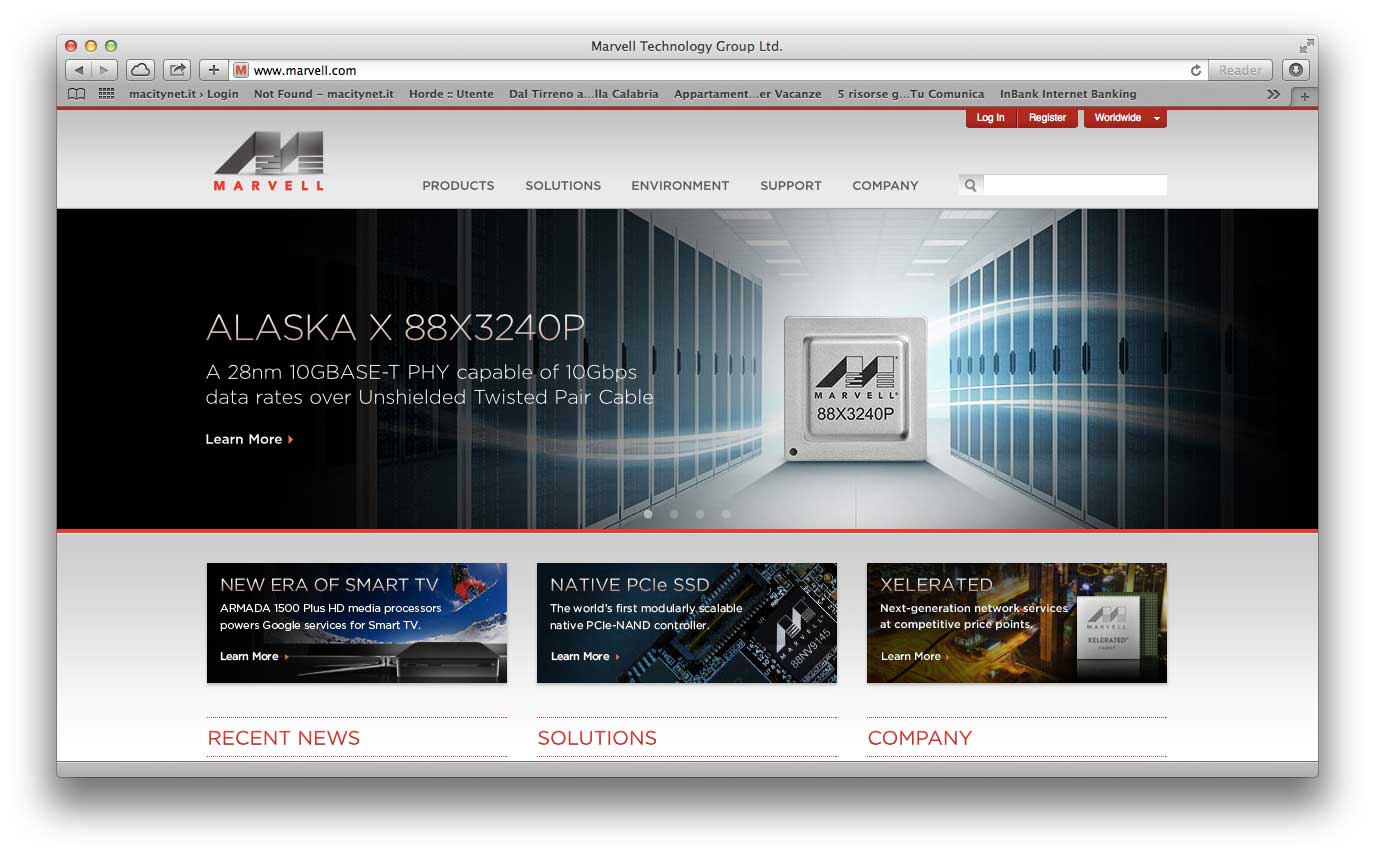Open the 'Dal Tirreno a...lla Calabria' bookmark
1375x856 pixels.
(584, 94)
